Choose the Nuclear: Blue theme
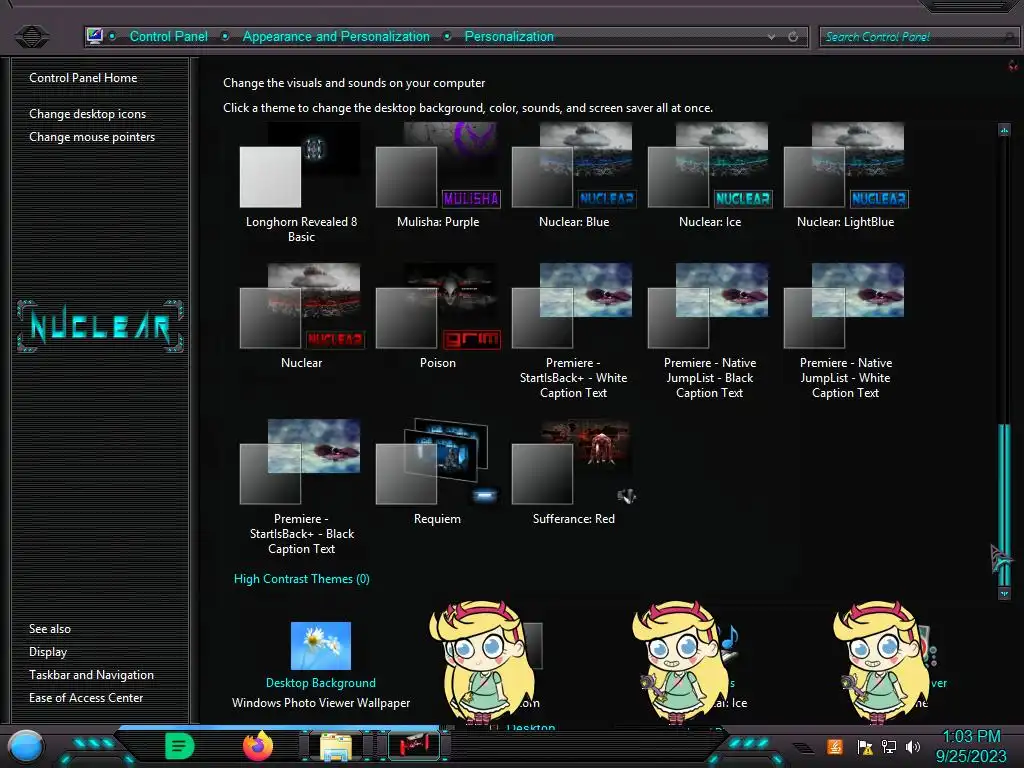Viewport: 1024px width, 768px height. pyautogui.click(x=573, y=176)
